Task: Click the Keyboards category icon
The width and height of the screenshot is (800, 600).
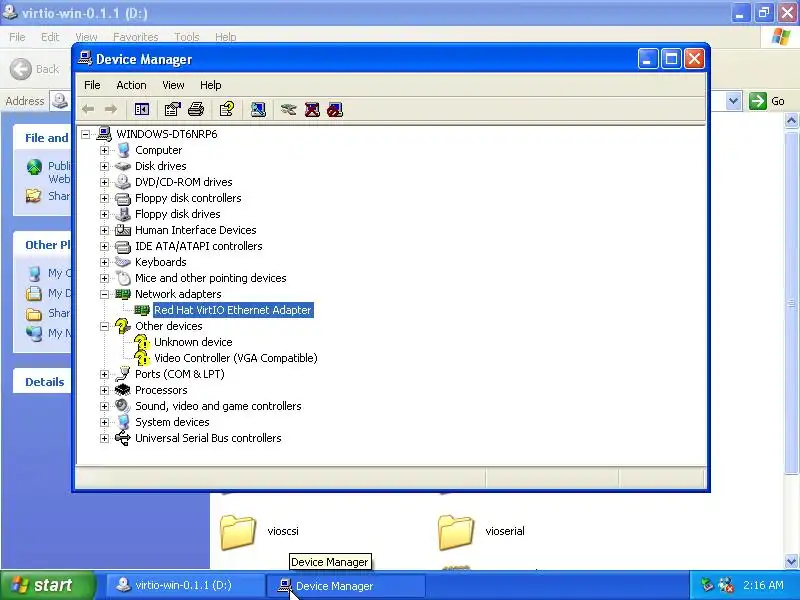Action: pyautogui.click(x=122, y=262)
